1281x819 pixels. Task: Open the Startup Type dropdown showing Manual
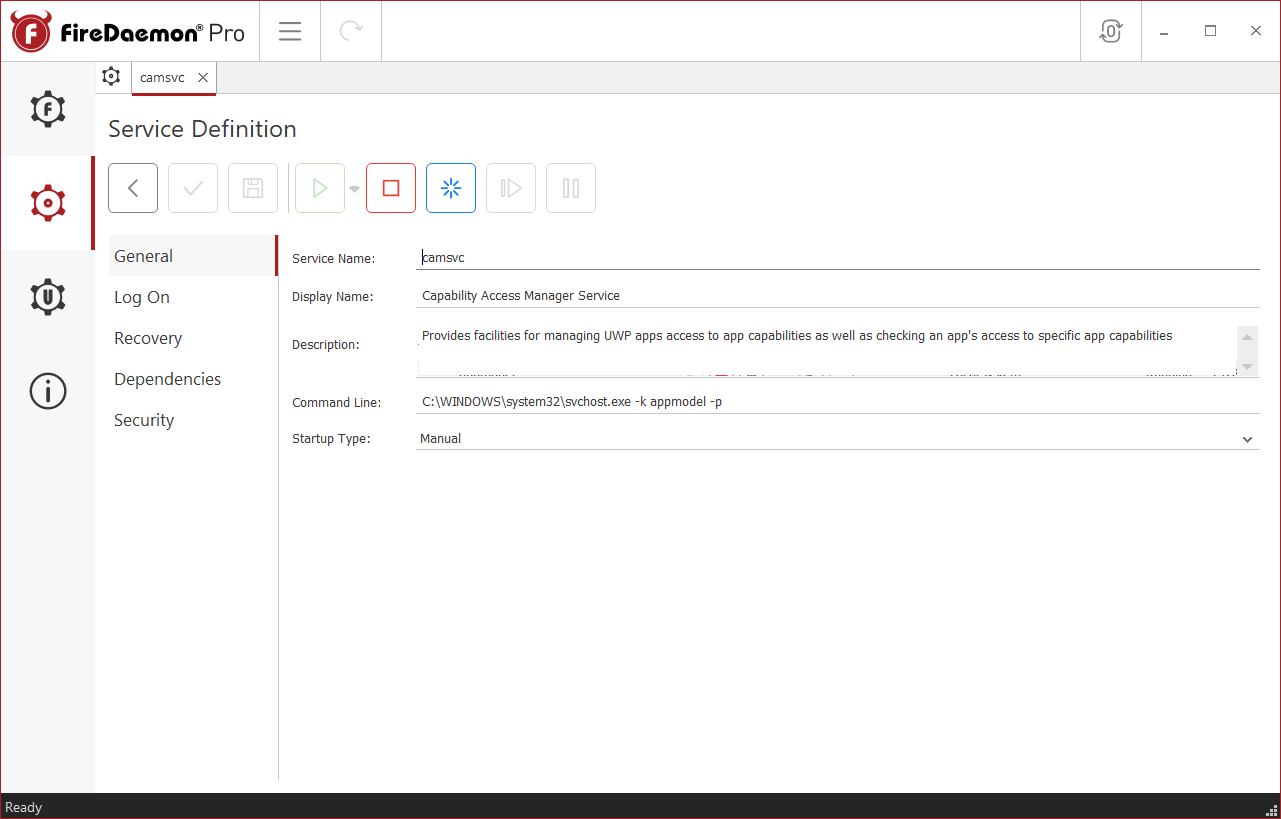point(838,439)
